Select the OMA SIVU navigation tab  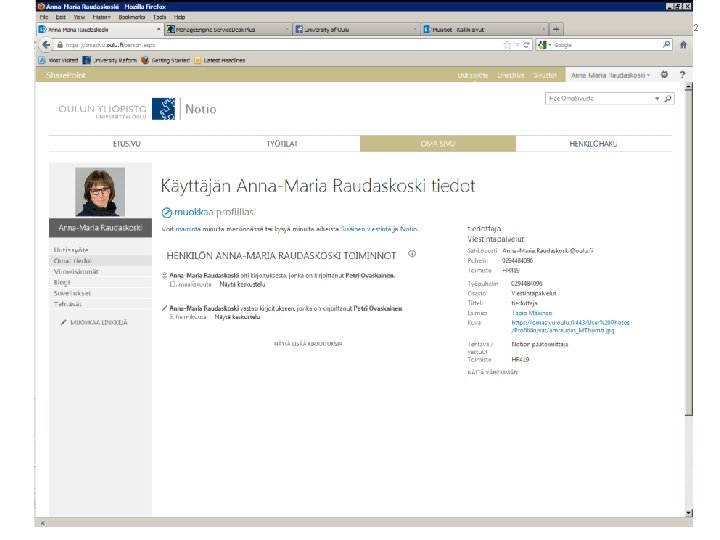438,144
